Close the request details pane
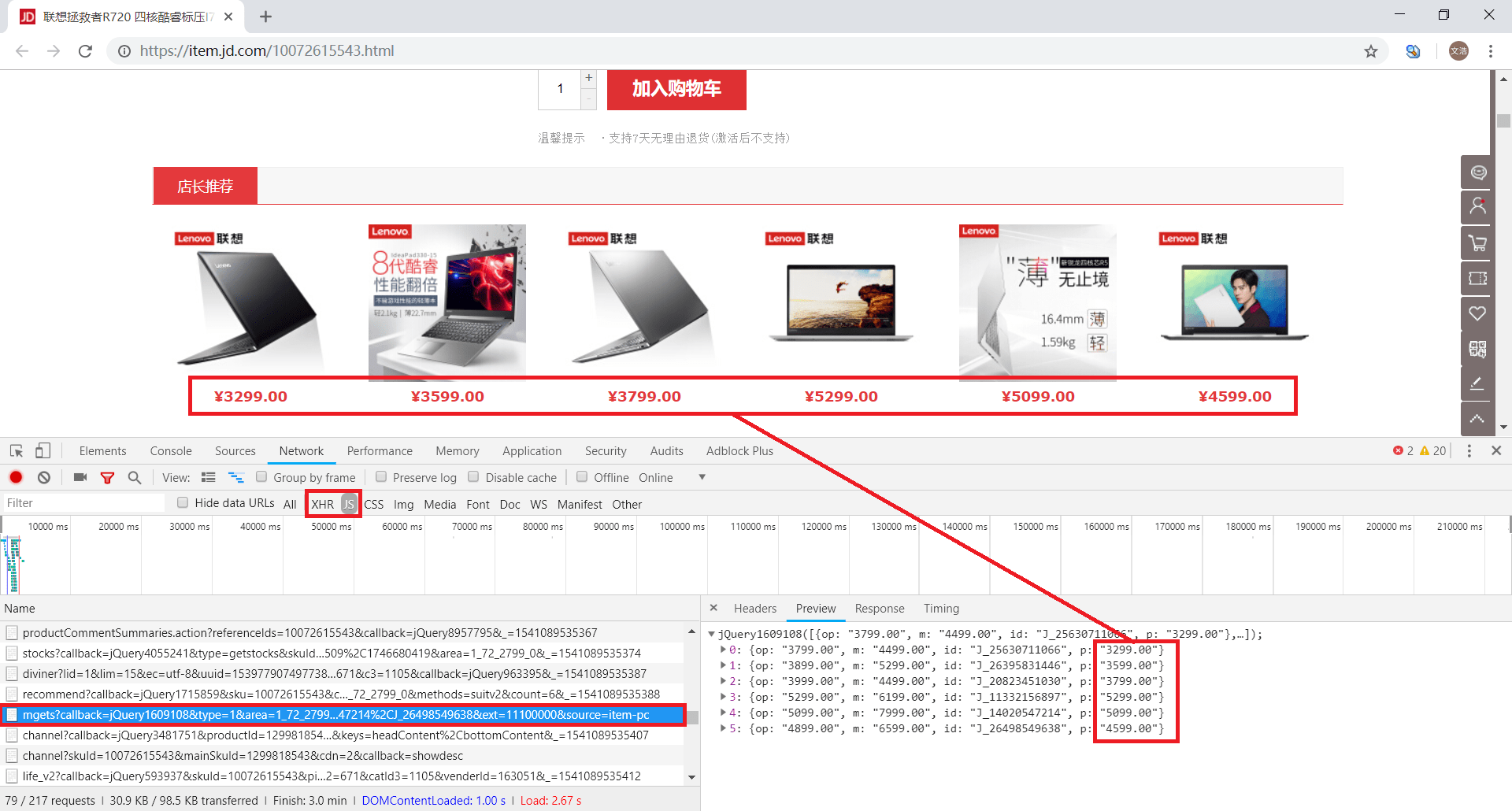This screenshot has height=811, width=1512. pos(713,608)
